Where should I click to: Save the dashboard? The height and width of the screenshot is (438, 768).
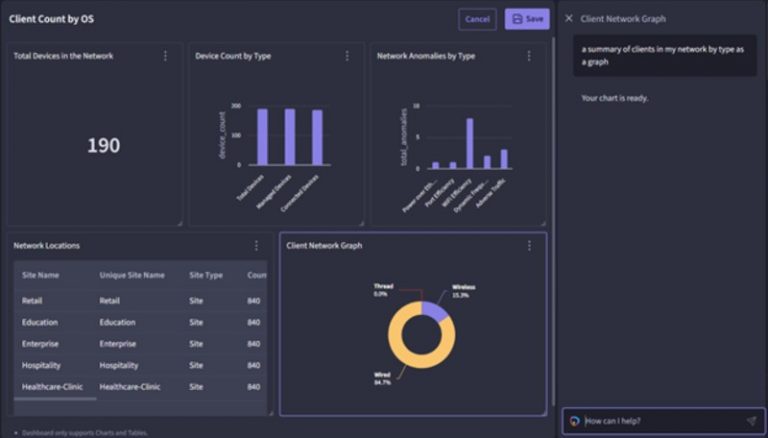527,19
